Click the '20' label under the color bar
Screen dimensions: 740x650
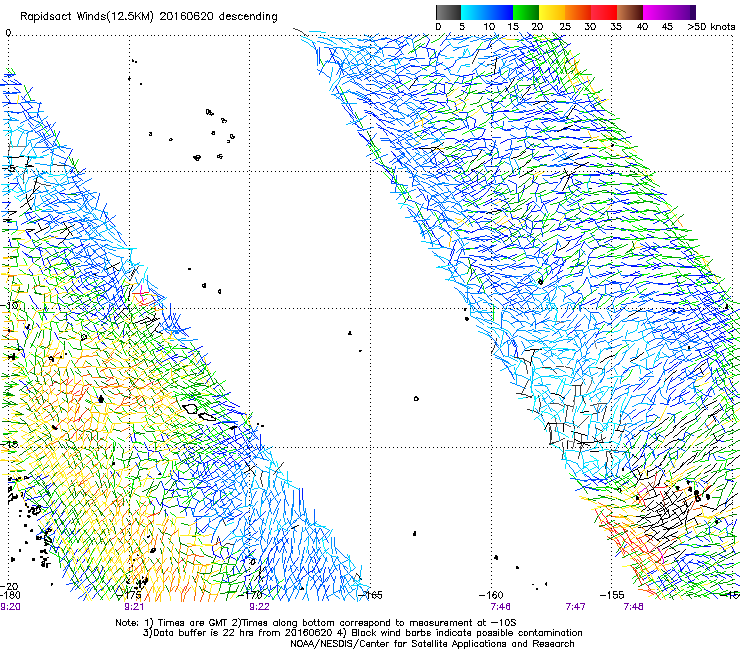(538, 27)
